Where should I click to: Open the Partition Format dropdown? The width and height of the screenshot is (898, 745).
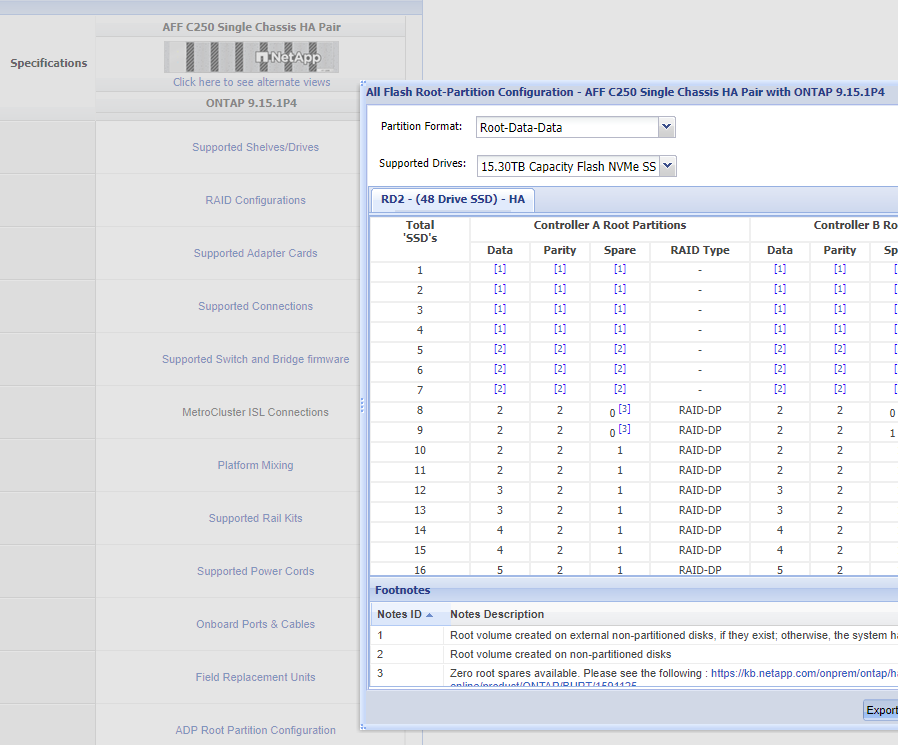[667, 127]
